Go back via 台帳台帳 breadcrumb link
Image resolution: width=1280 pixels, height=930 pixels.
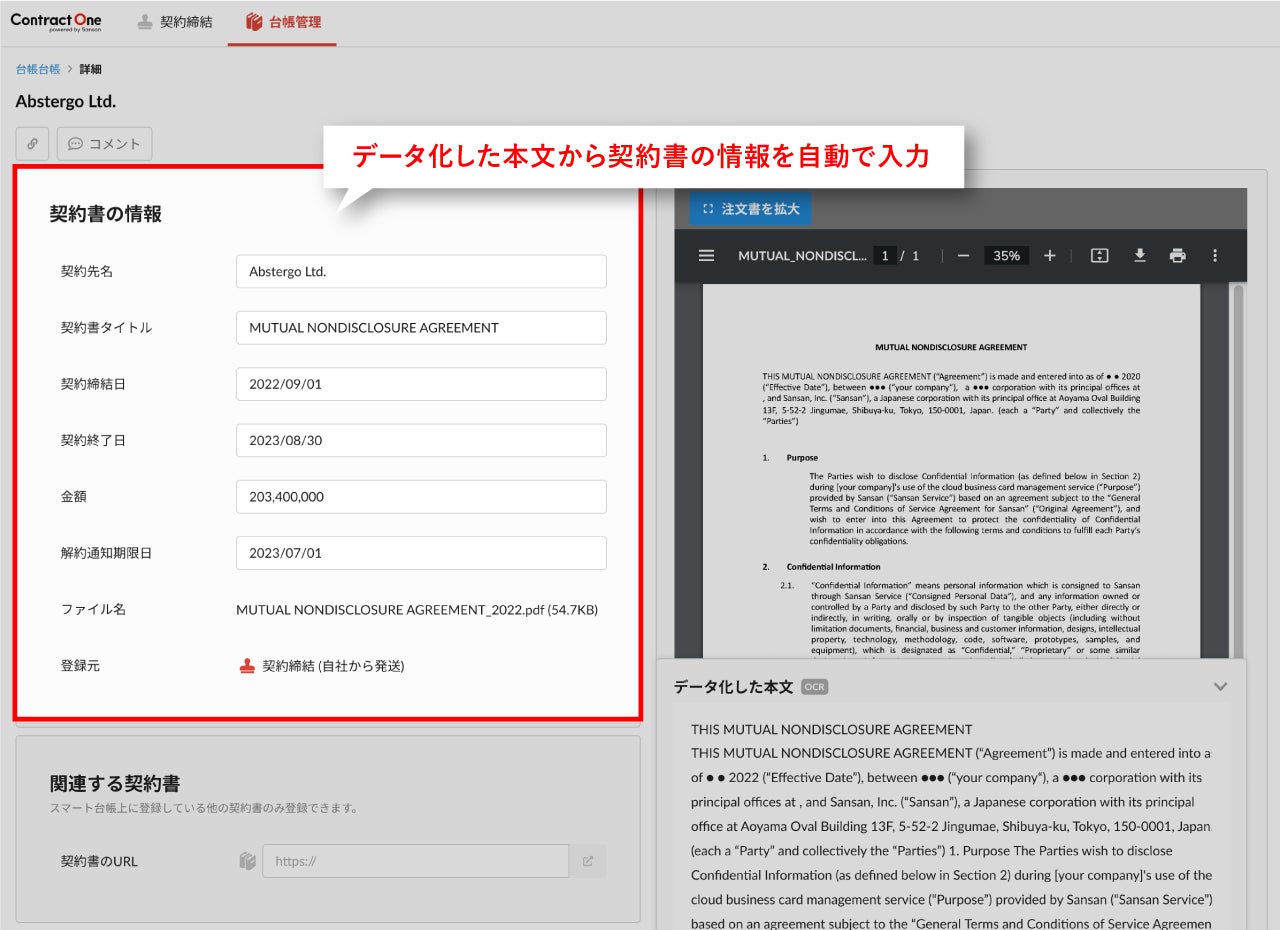click(x=38, y=69)
